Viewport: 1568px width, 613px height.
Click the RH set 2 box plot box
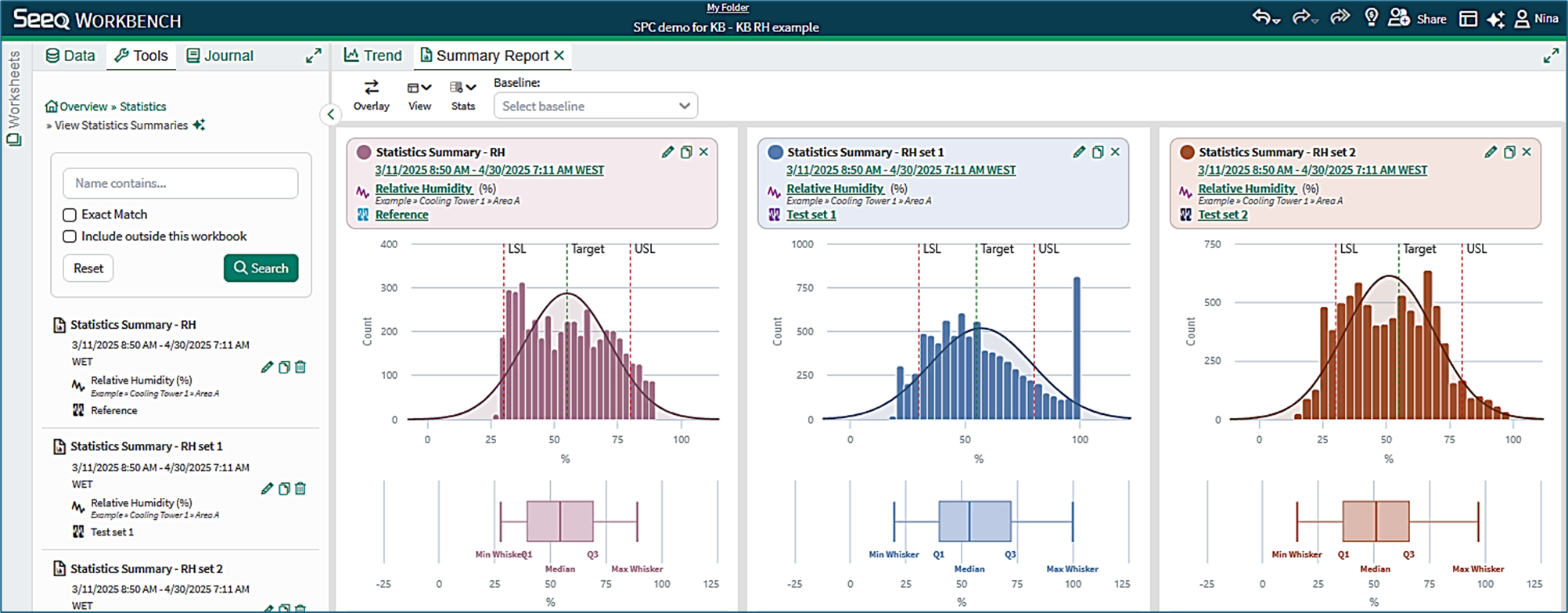point(1376,521)
